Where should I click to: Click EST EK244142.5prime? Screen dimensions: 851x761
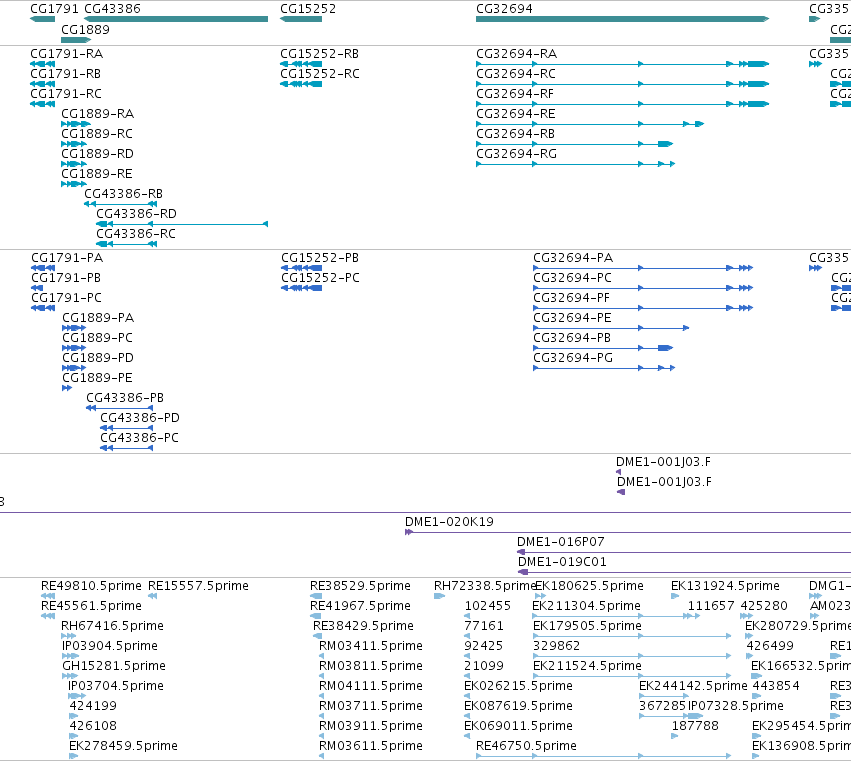pyautogui.click(x=694, y=686)
